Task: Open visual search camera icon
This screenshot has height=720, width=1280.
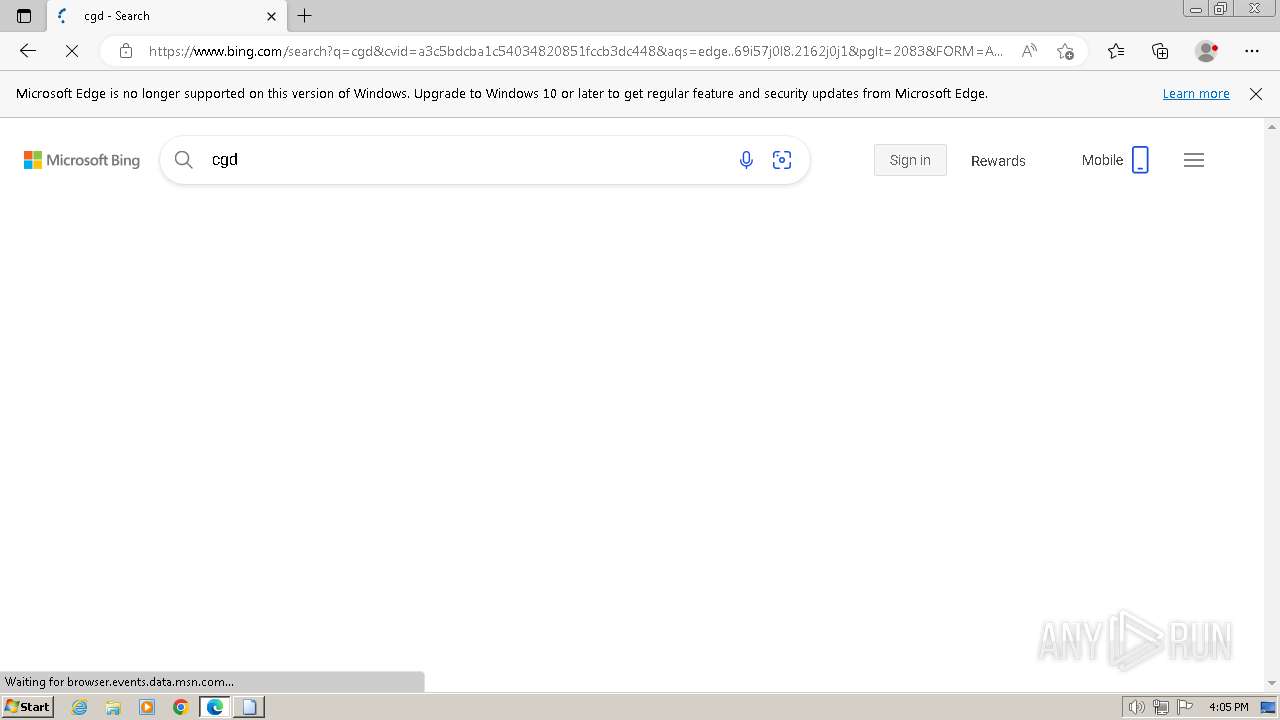Action: tap(782, 160)
